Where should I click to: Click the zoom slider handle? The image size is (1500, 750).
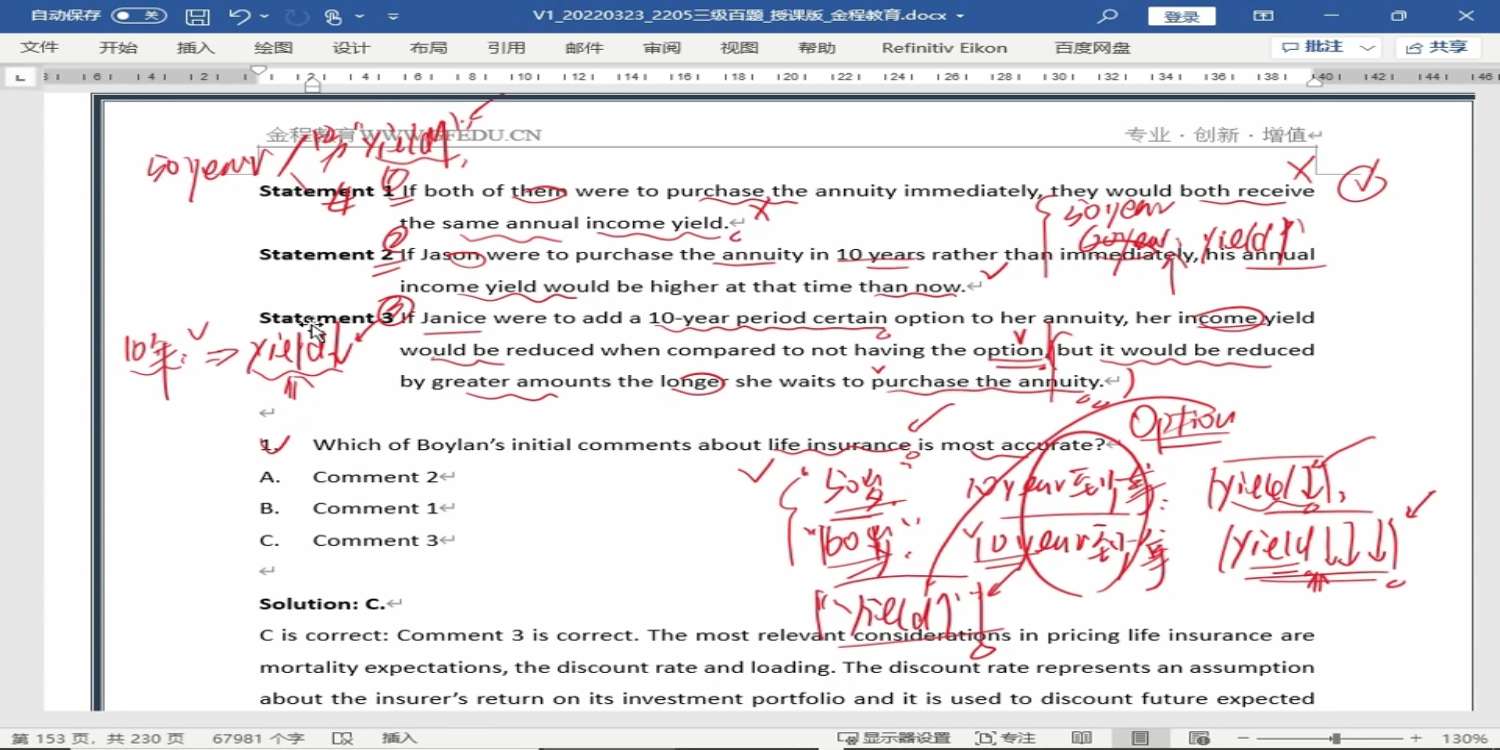pos(1335,738)
